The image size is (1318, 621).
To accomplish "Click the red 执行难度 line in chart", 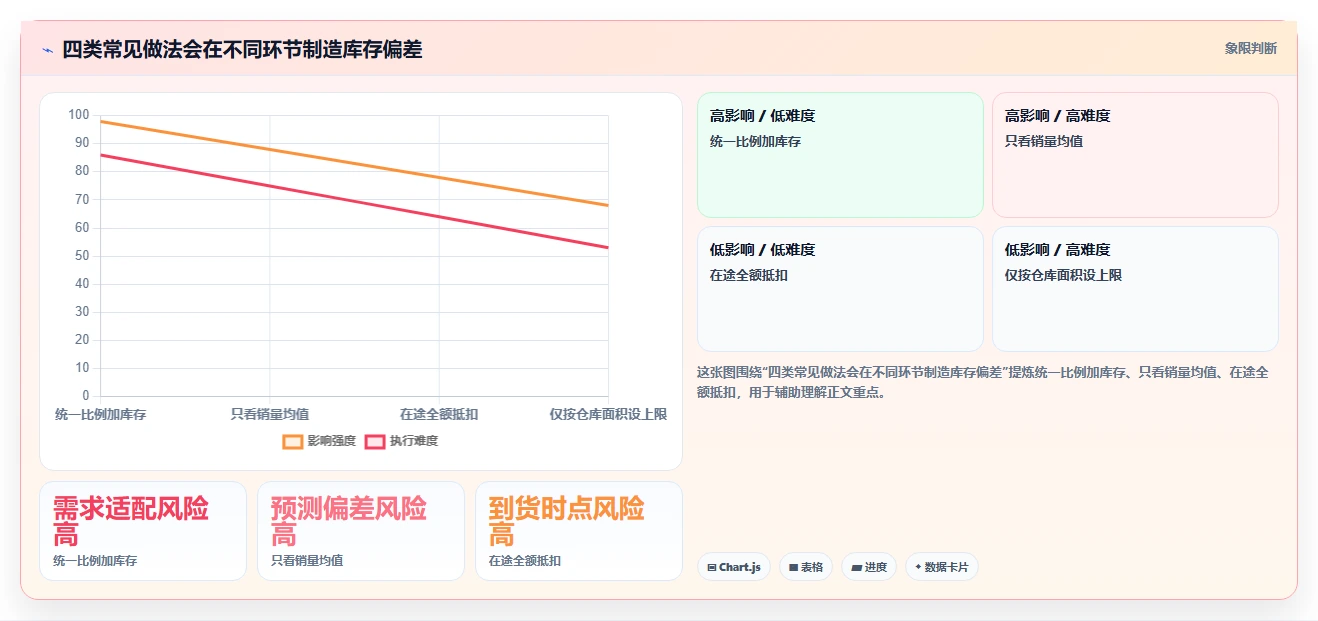I will [354, 202].
